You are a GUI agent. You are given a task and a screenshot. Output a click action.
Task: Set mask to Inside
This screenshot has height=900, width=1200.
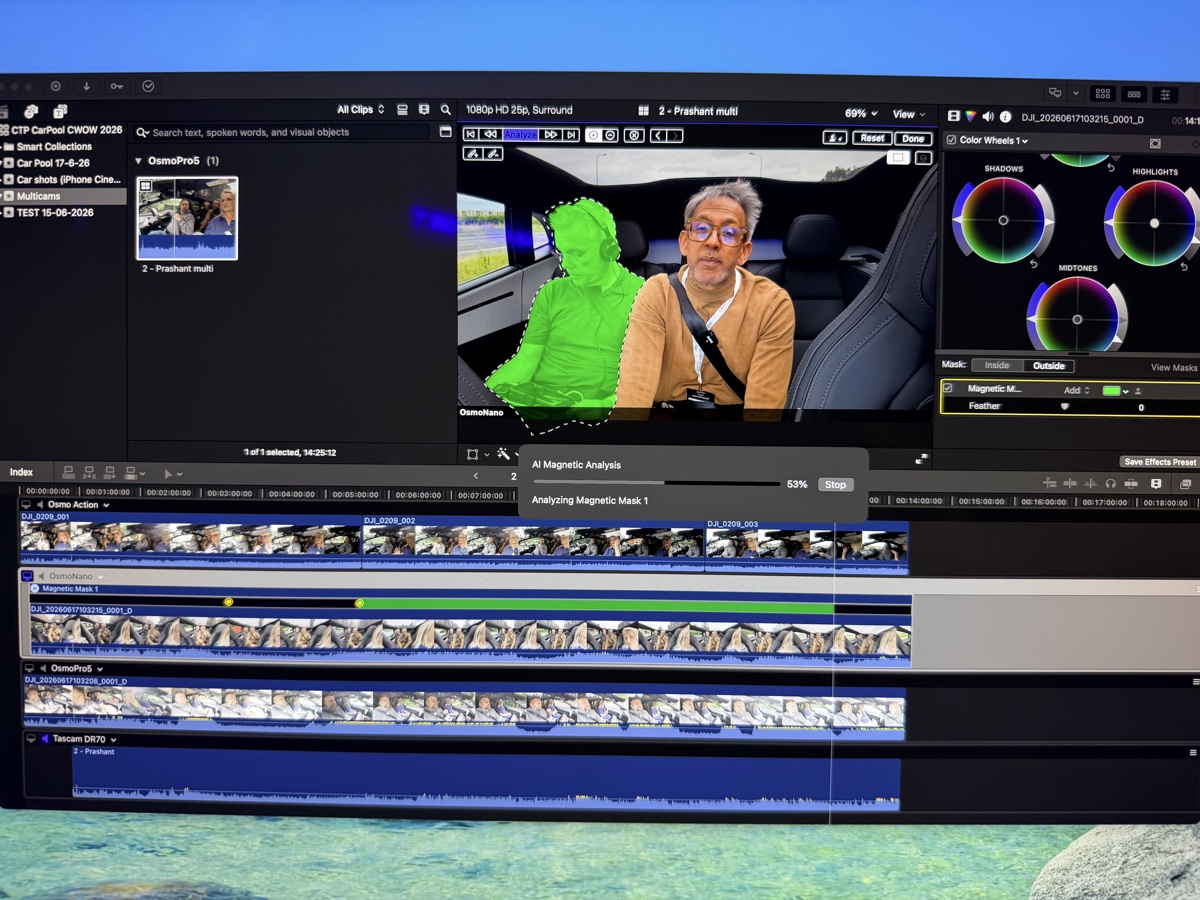(x=997, y=365)
